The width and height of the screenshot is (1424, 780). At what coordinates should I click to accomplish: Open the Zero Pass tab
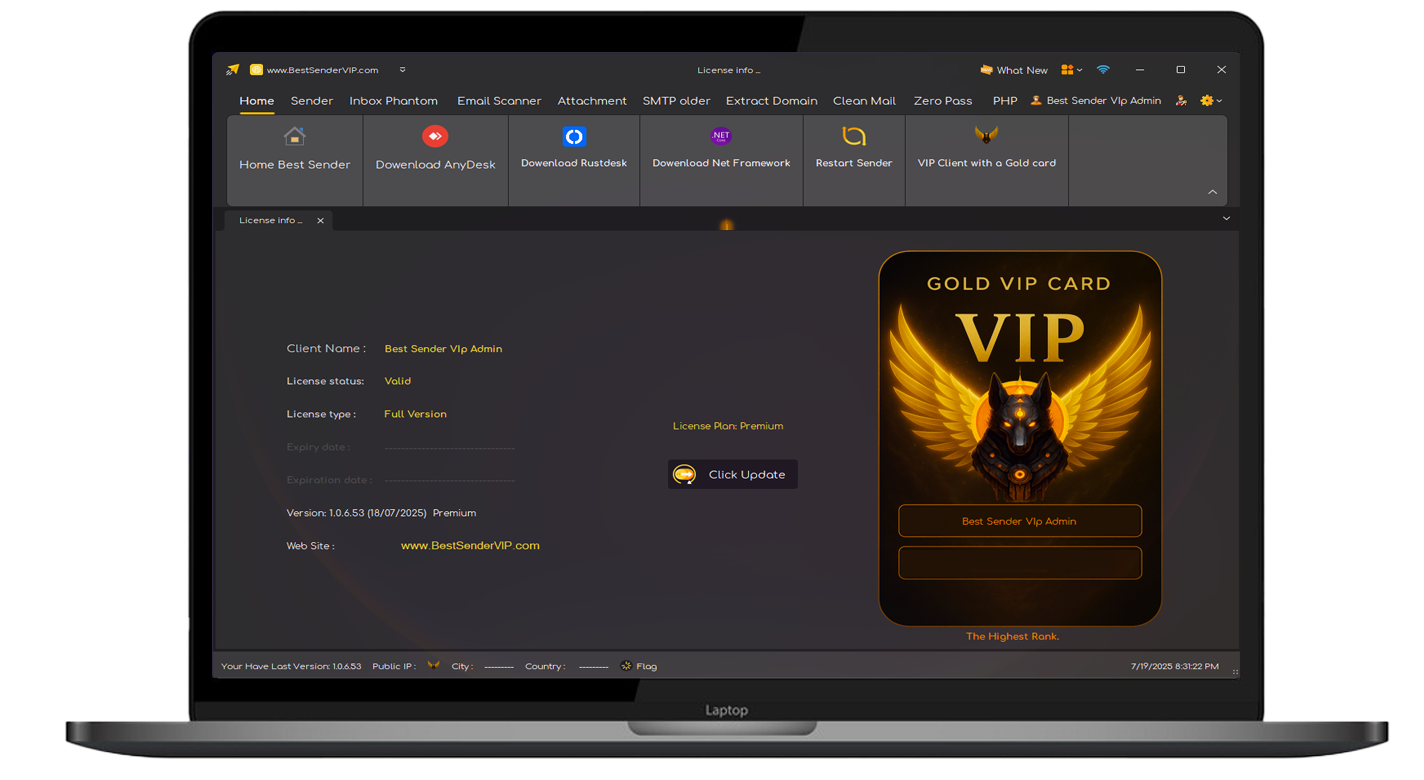943,101
